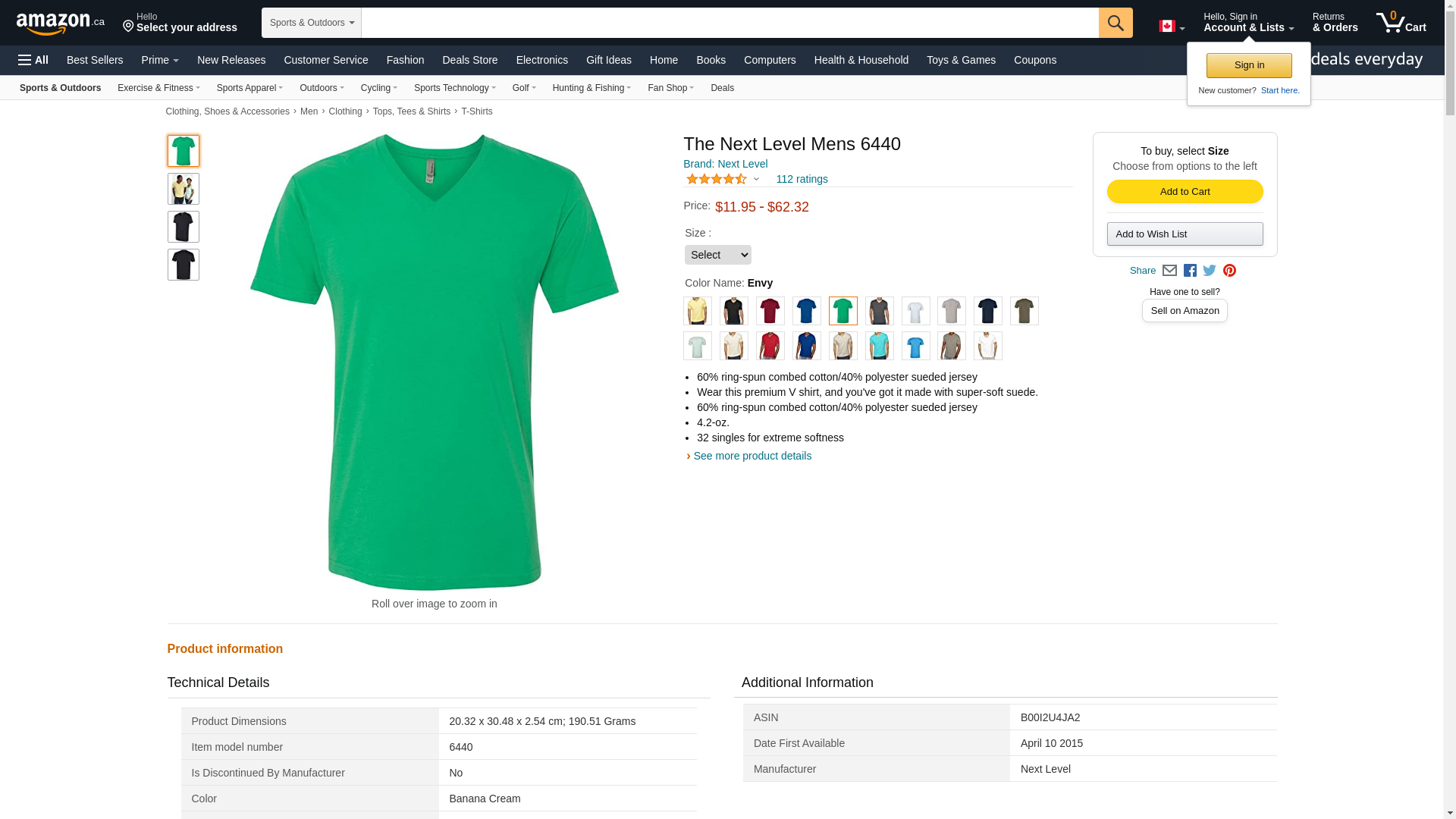This screenshot has height=819, width=1456.
Task: Share product on Twitter
Action: (x=1210, y=271)
